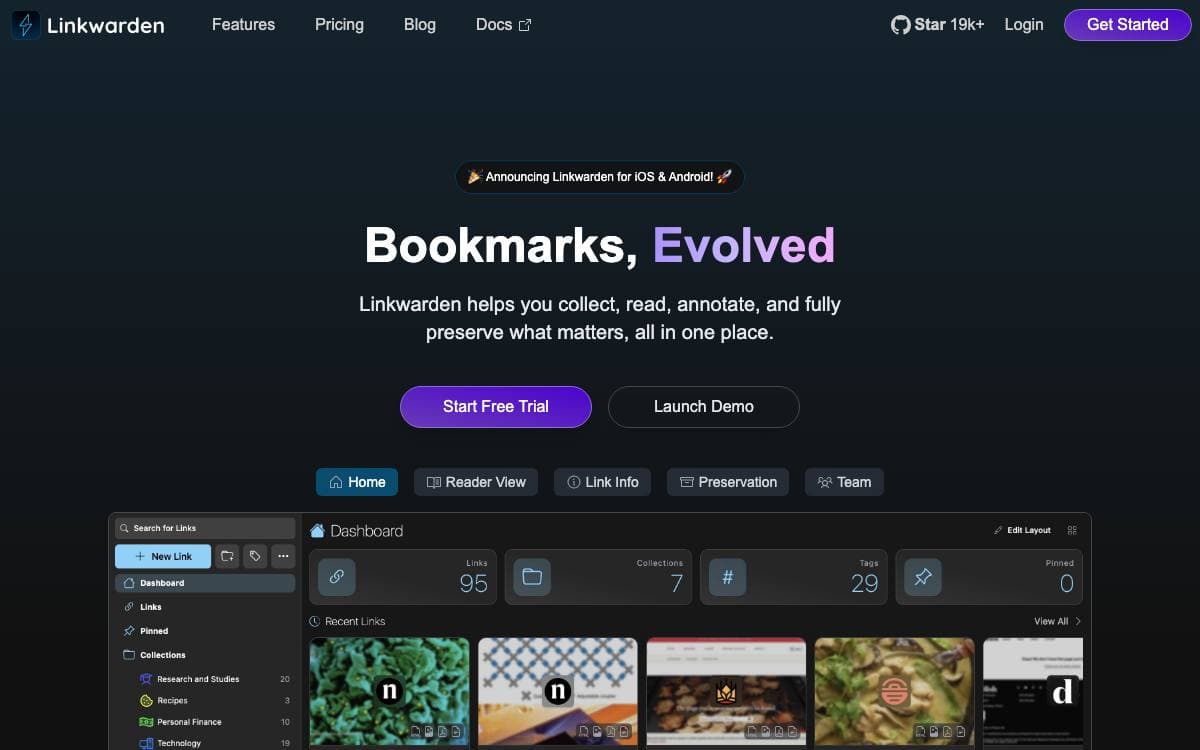The width and height of the screenshot is (1200, 750).
Task: Click the magnifier icon in search box
Action: pos(124,528)
